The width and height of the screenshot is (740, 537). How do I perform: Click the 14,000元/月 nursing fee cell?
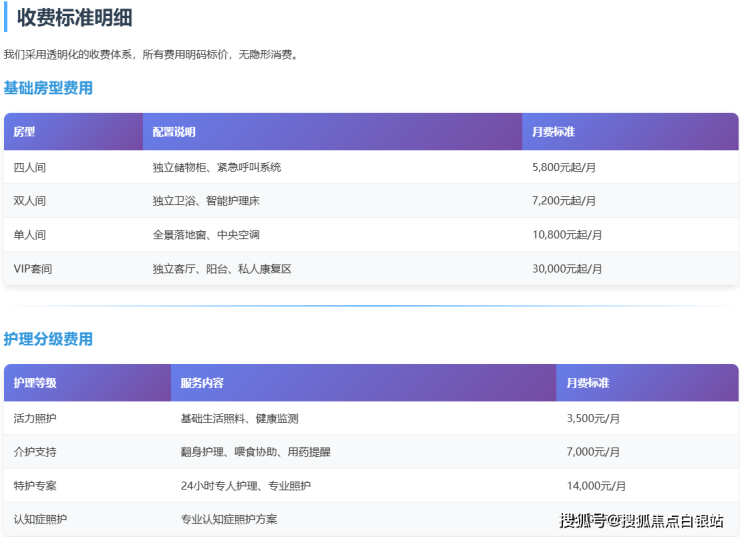596,486
